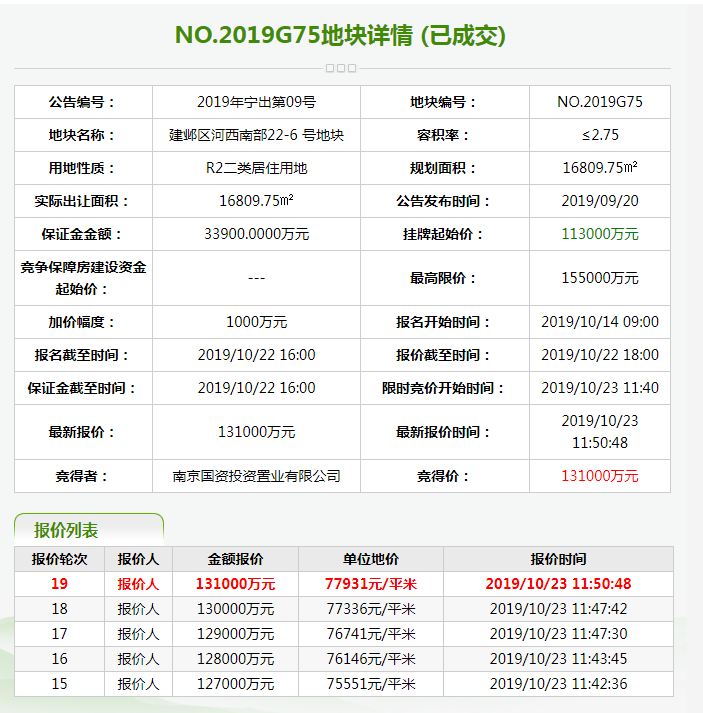Click the red winning price 131000万元
The height and width of the screenshot is (713, 703).
[600, 476]
